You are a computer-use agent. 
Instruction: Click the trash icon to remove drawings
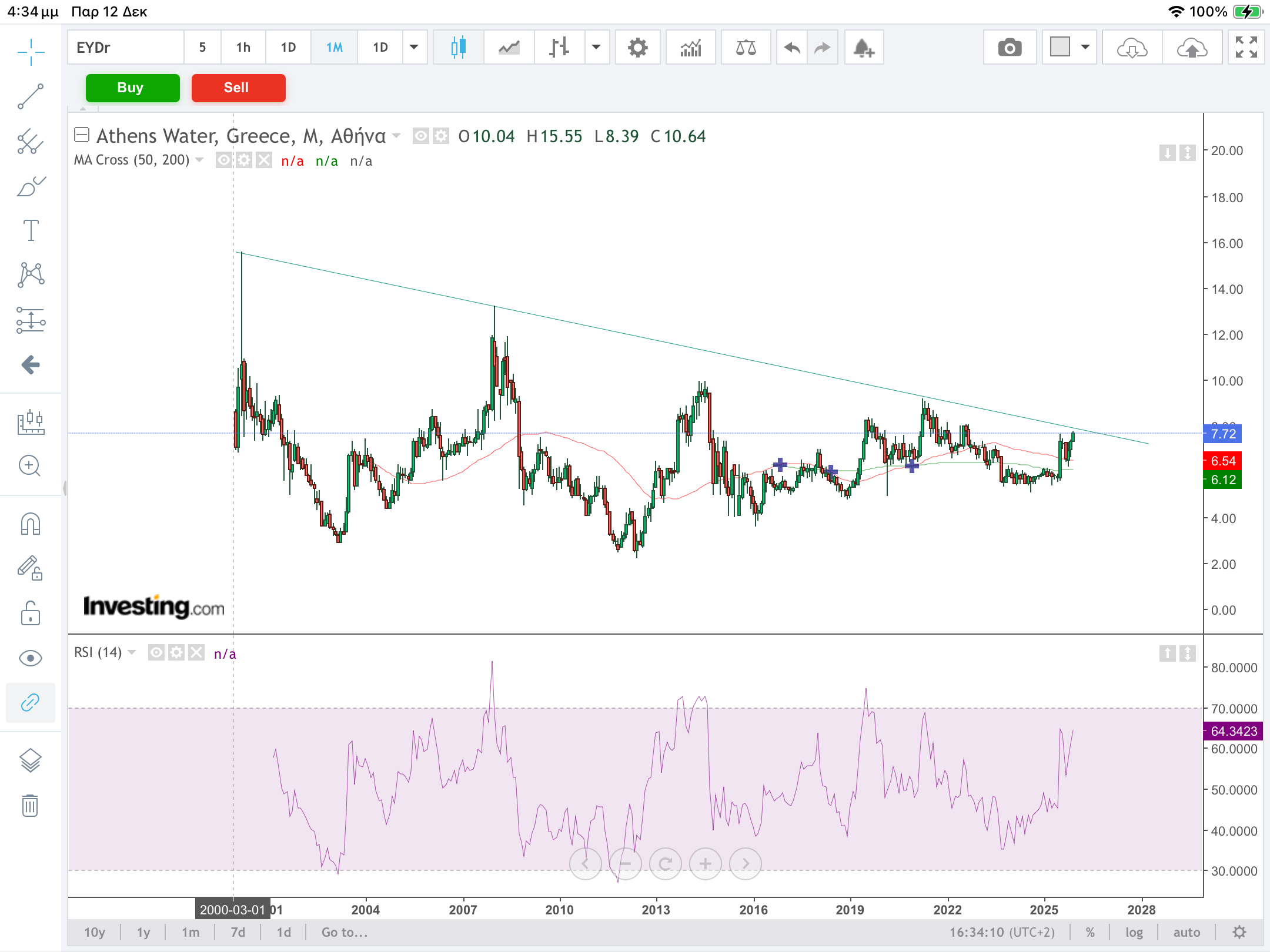(x=31, y=805)
